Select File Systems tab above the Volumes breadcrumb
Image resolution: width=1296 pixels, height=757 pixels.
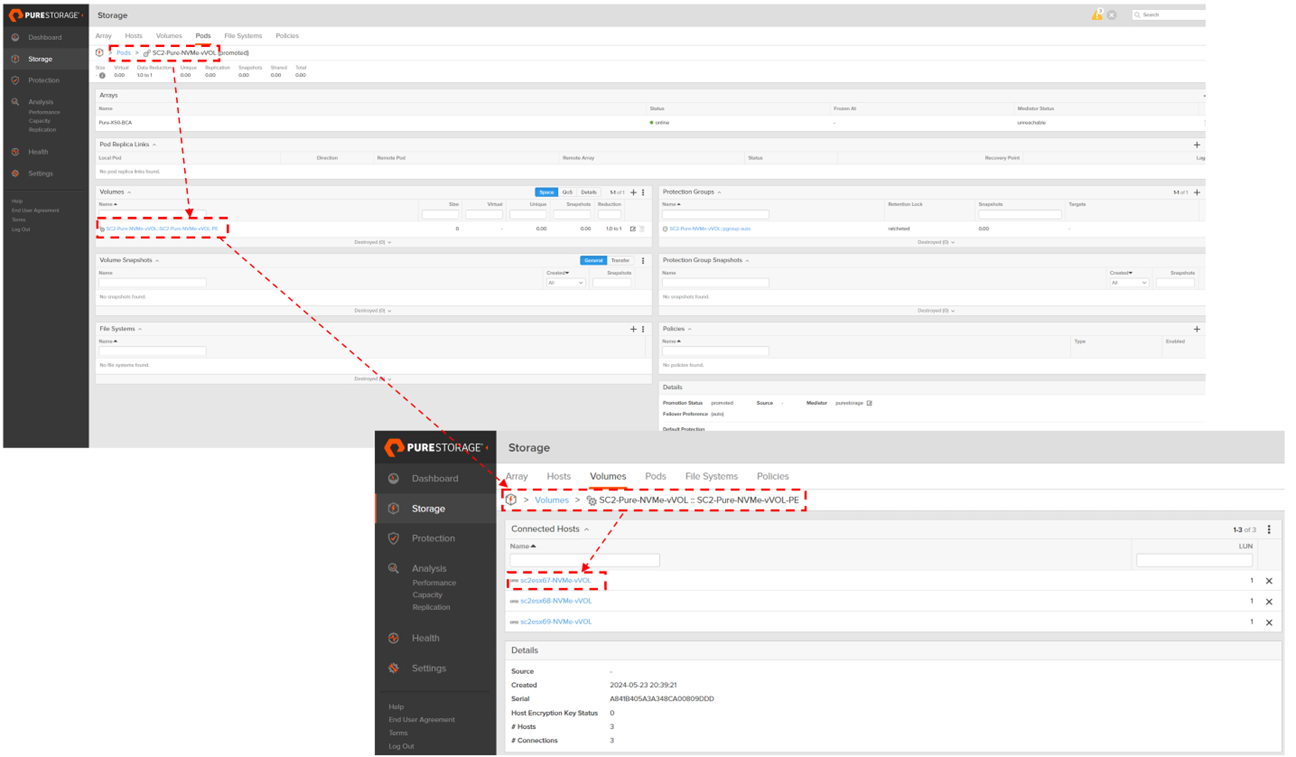(711, 476)
